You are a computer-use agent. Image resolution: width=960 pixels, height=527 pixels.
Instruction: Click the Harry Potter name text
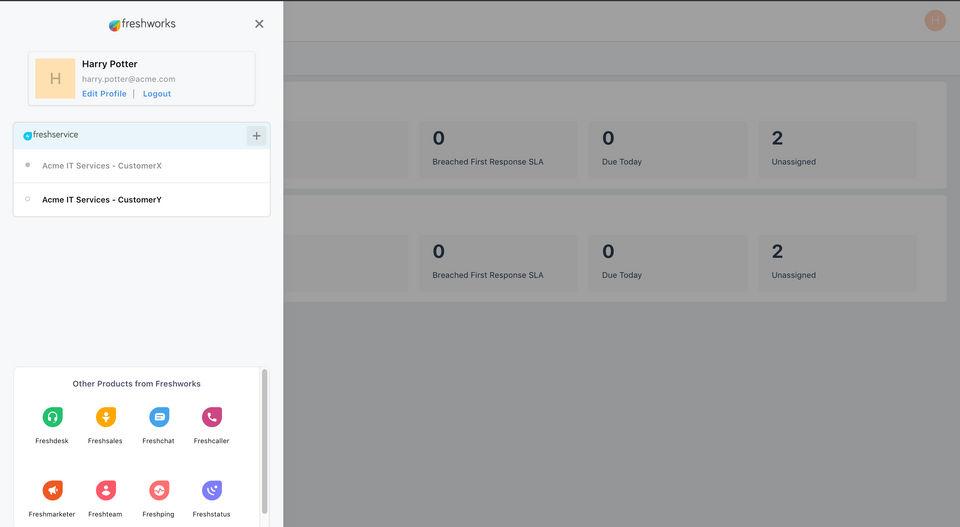pos(110,64)
